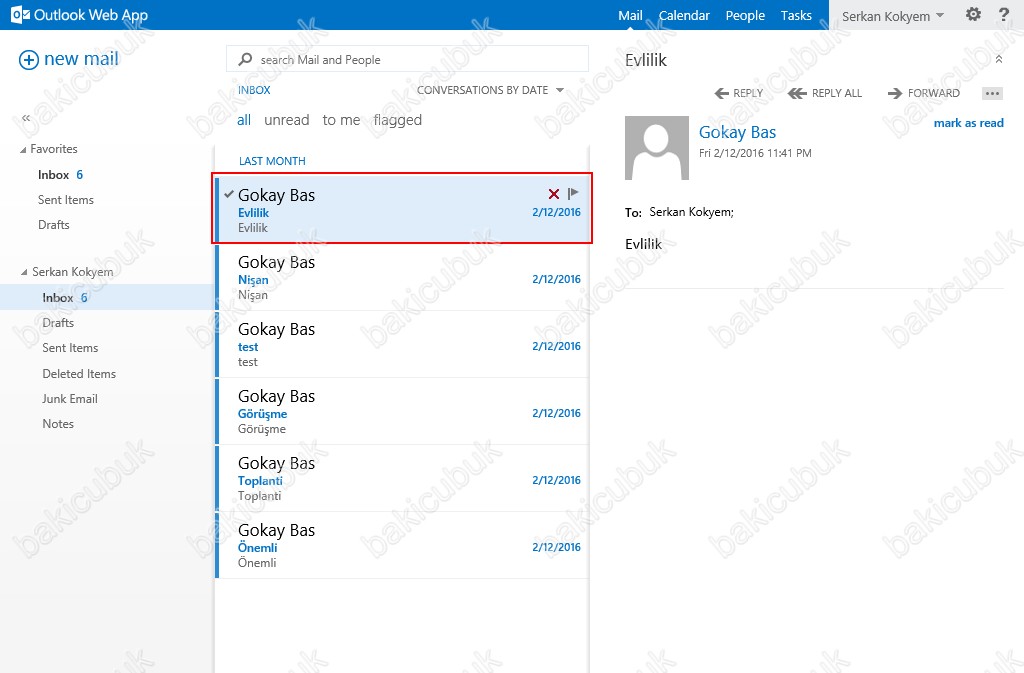The height and width of the screenshot is (673, 1024).
Task: Filter by unread messages
Action: [x=287, y=120]
